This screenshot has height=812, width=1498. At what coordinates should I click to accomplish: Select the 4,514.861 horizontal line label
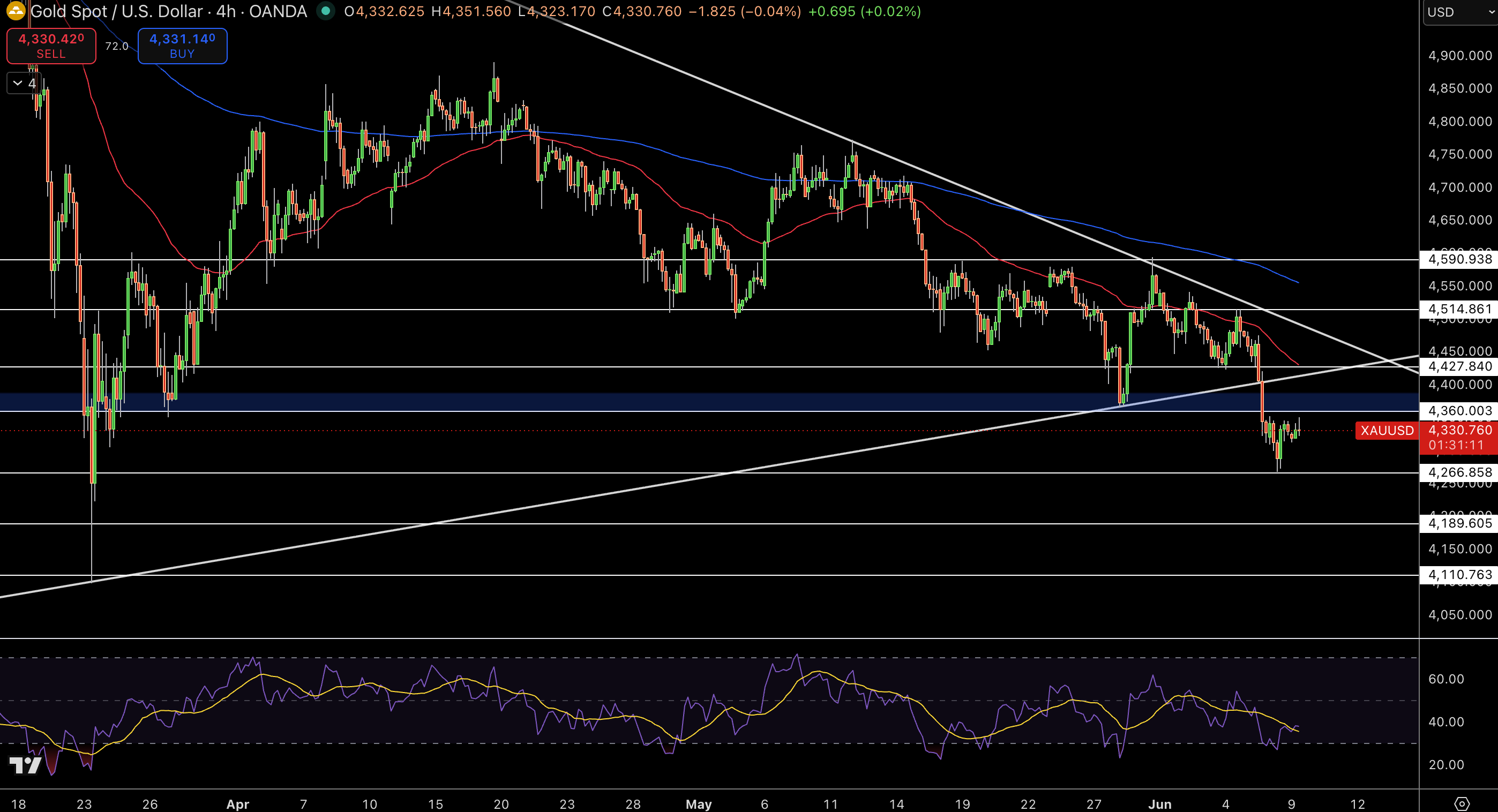tap(1459, 309)
